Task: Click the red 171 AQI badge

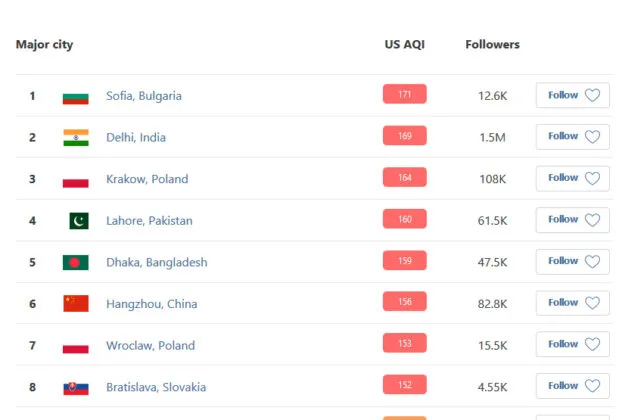Action: [x=404, y=95]
